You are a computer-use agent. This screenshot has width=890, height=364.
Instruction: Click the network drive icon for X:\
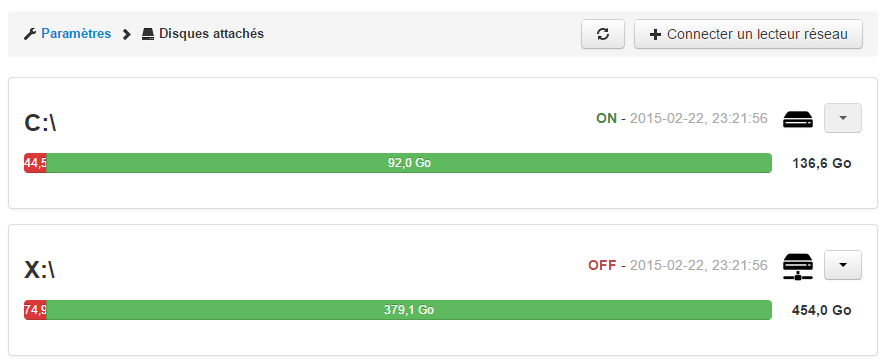click(x=798, y=266)
